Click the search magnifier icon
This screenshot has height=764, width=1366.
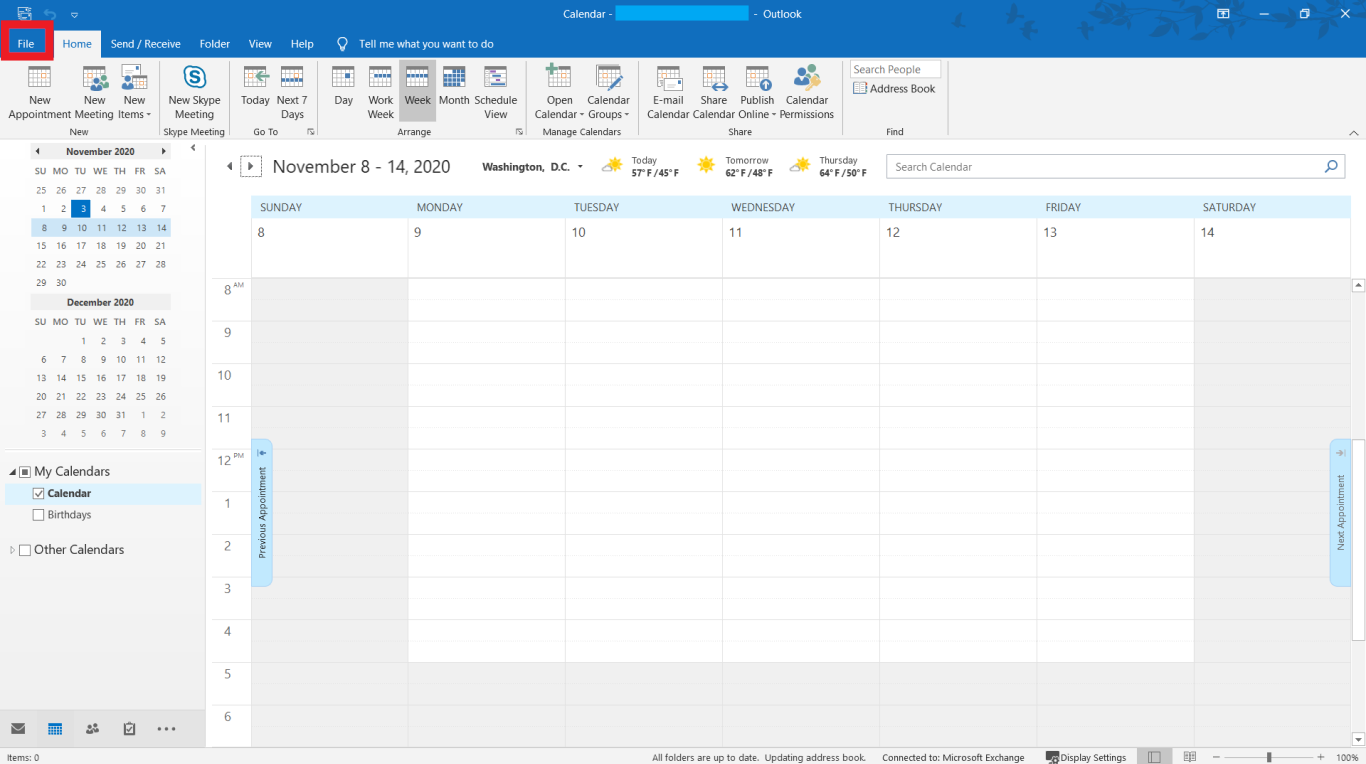[1331, 167]
